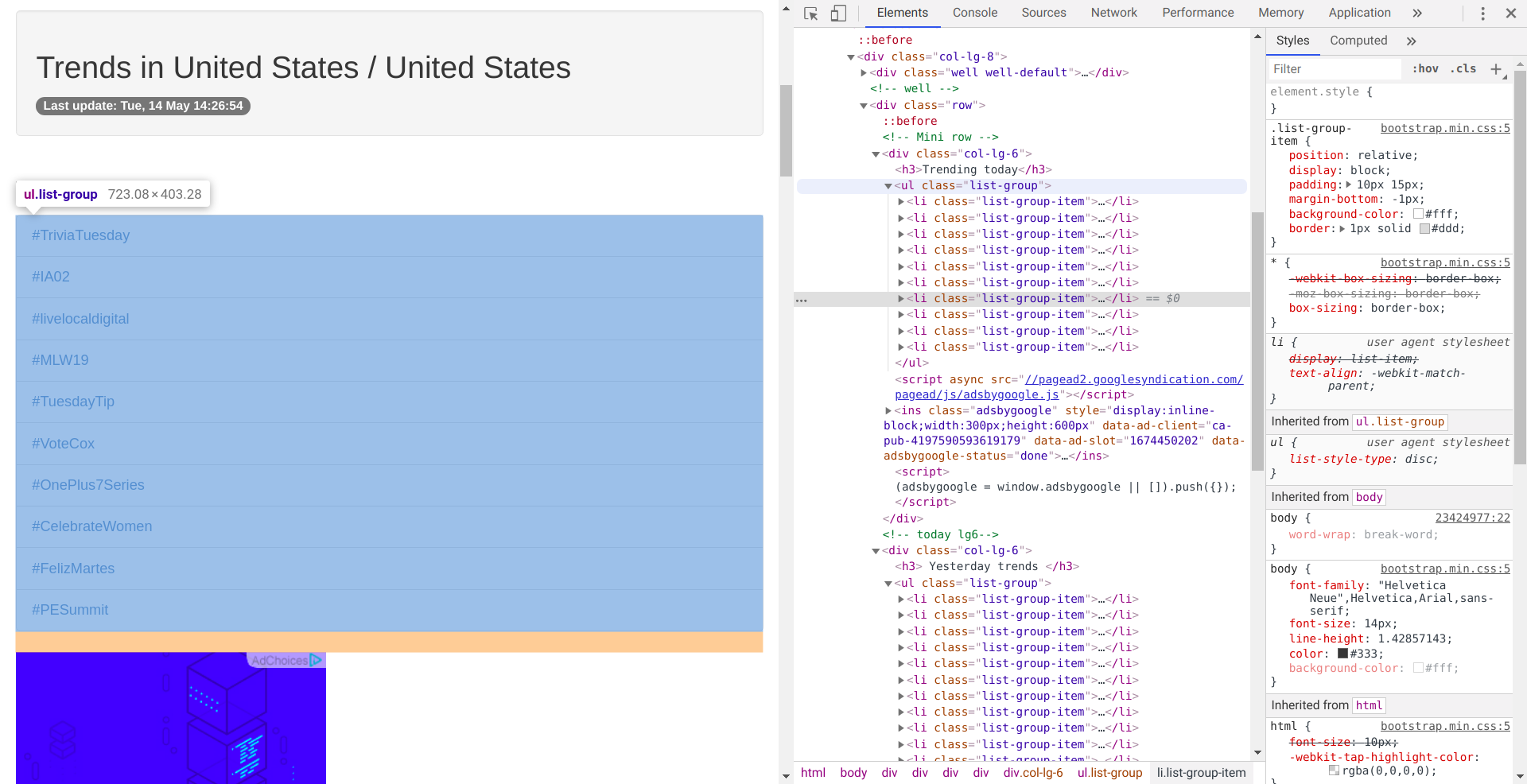1527x784 pixels.
Task: Switch to the Elements tab
Action: tap(902, 13)
